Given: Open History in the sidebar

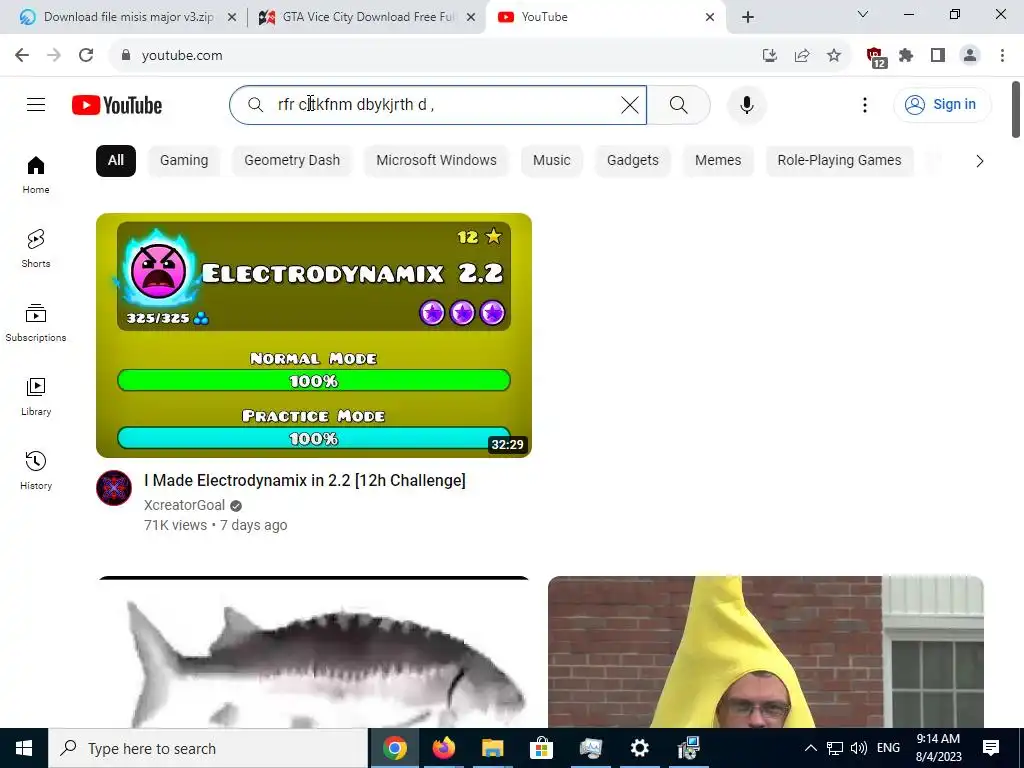Looking at the screenshot, I should coord(36,470).
